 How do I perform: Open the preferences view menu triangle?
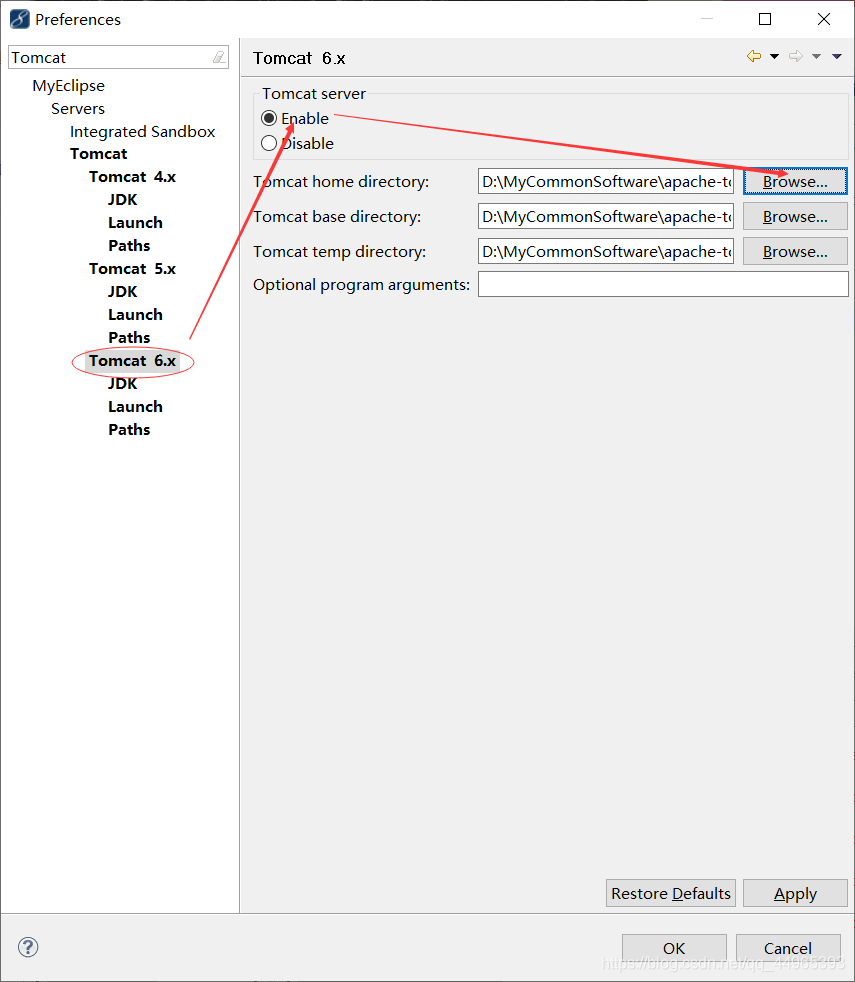tap(837, 56)
